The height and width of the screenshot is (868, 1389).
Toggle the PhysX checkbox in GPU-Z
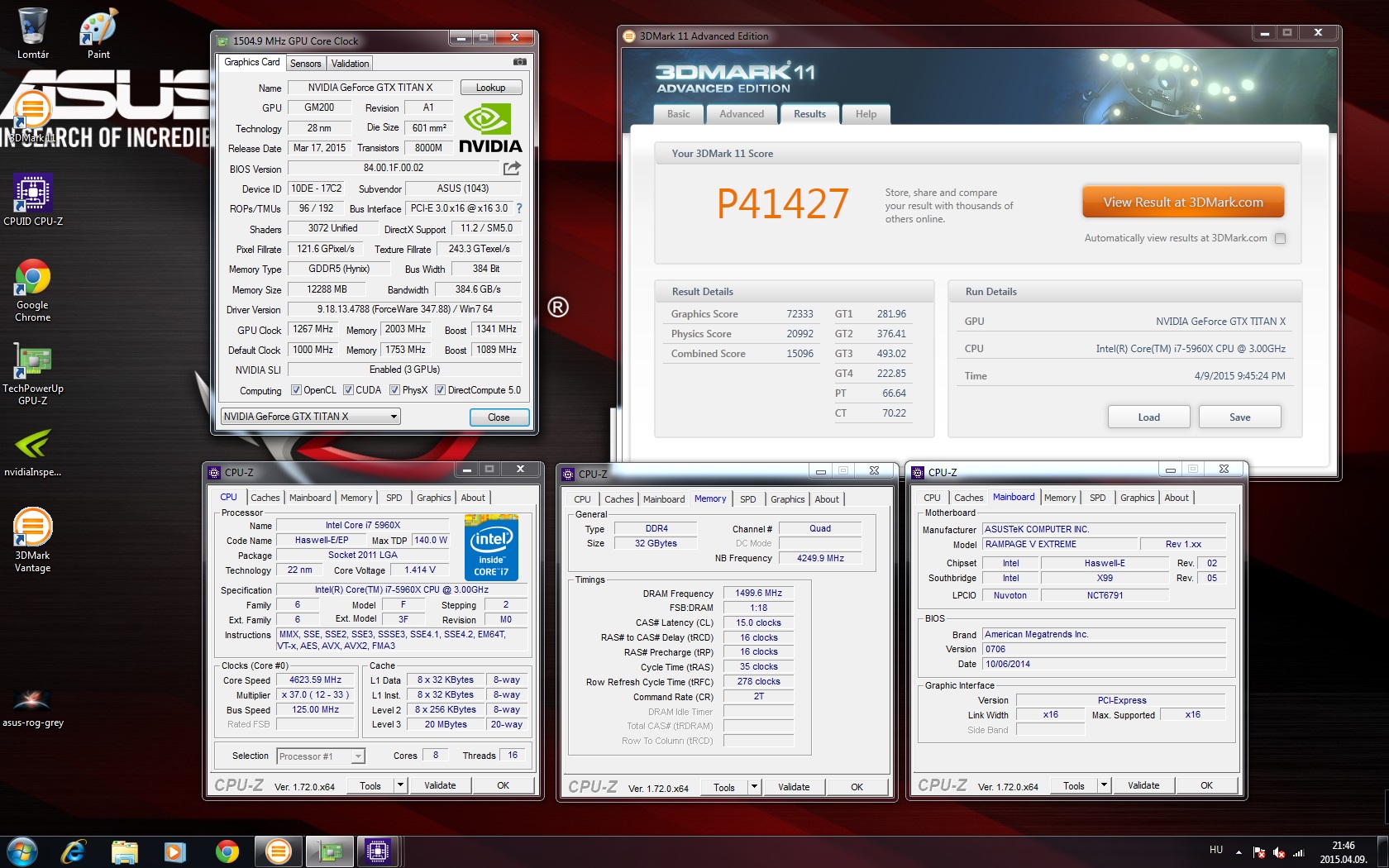click(x=395, y=390)
